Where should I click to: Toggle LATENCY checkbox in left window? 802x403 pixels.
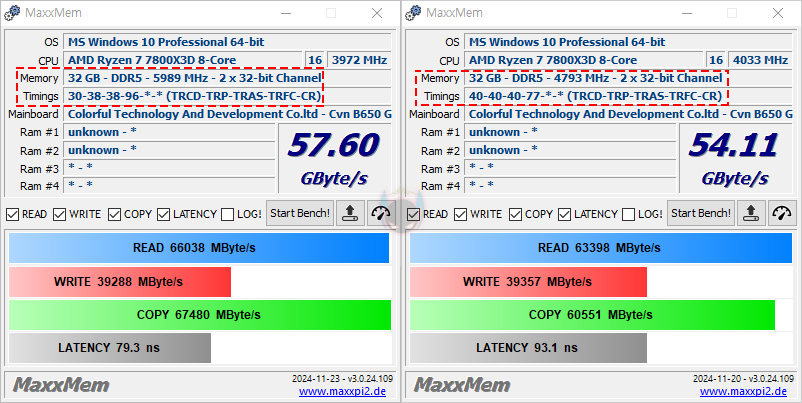164,214
